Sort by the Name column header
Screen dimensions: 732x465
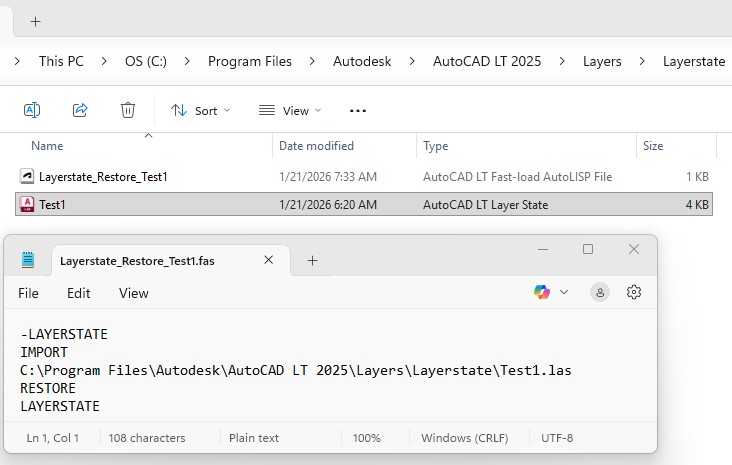coord(47,146)
